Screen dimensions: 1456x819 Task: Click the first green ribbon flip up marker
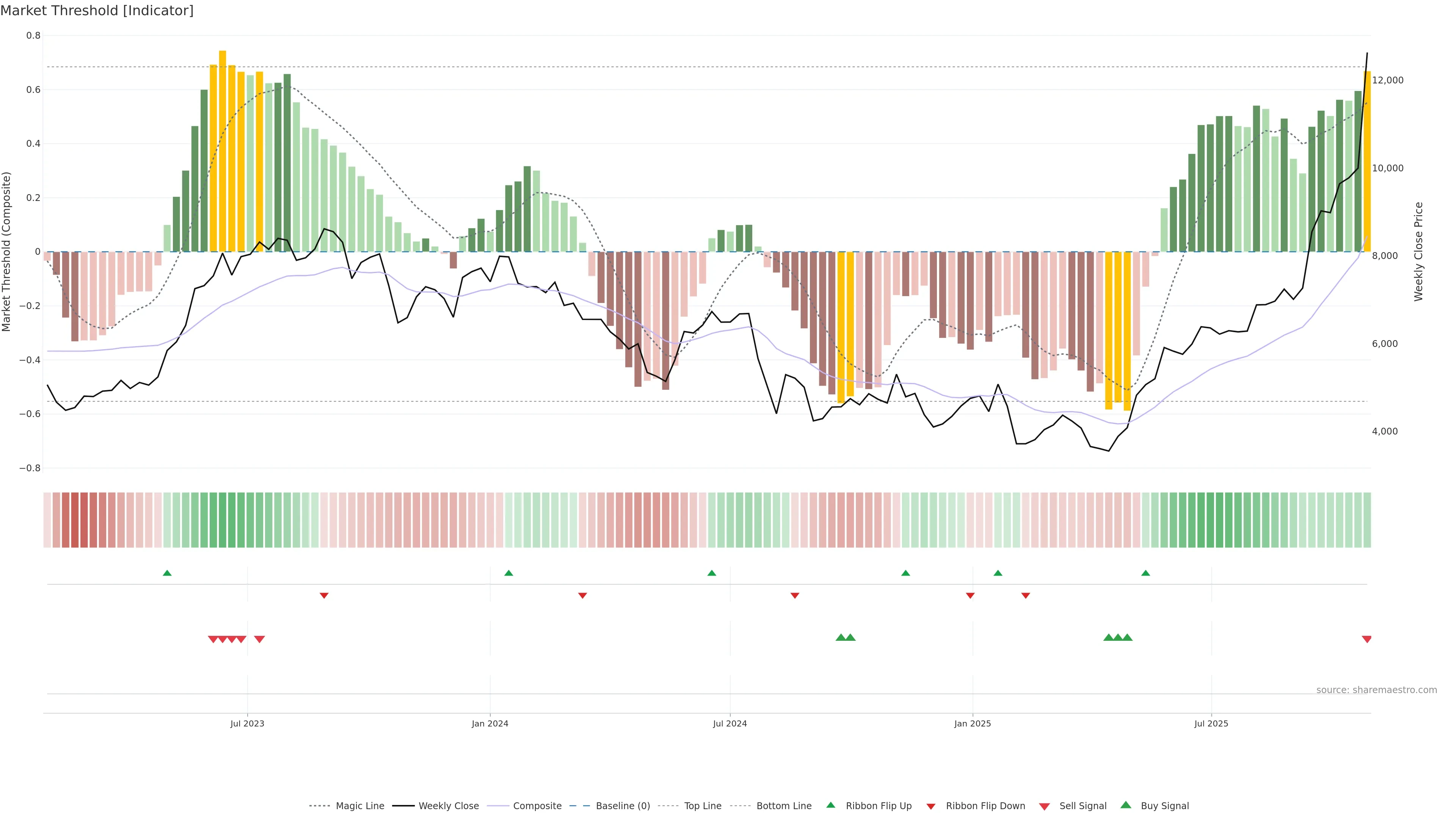167,573
